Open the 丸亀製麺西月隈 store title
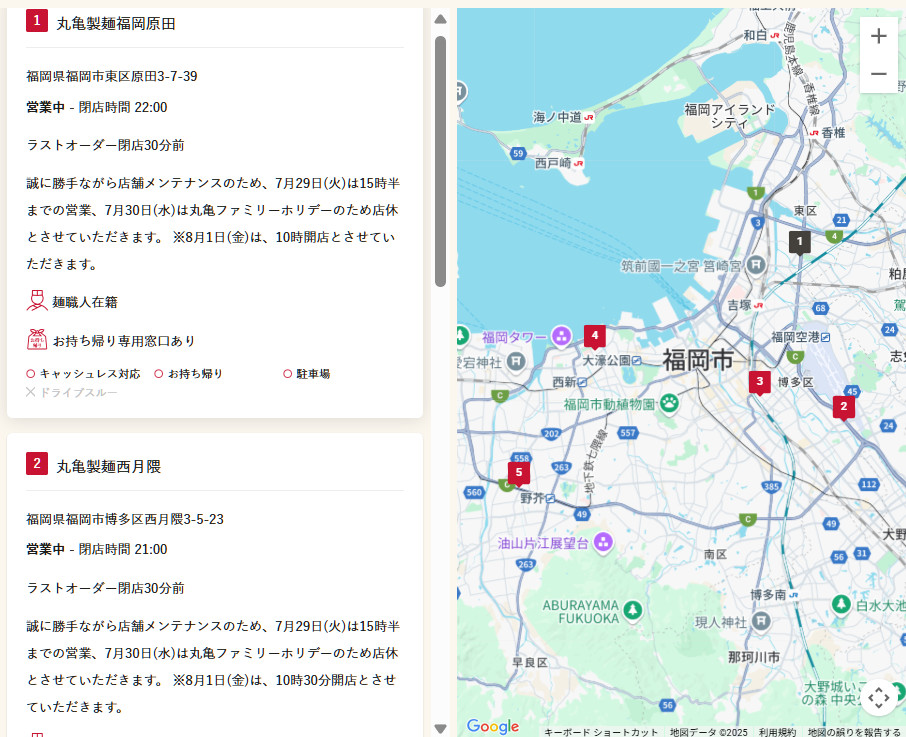This screenshot has width=906, height=737. click(x=109, y=467)
